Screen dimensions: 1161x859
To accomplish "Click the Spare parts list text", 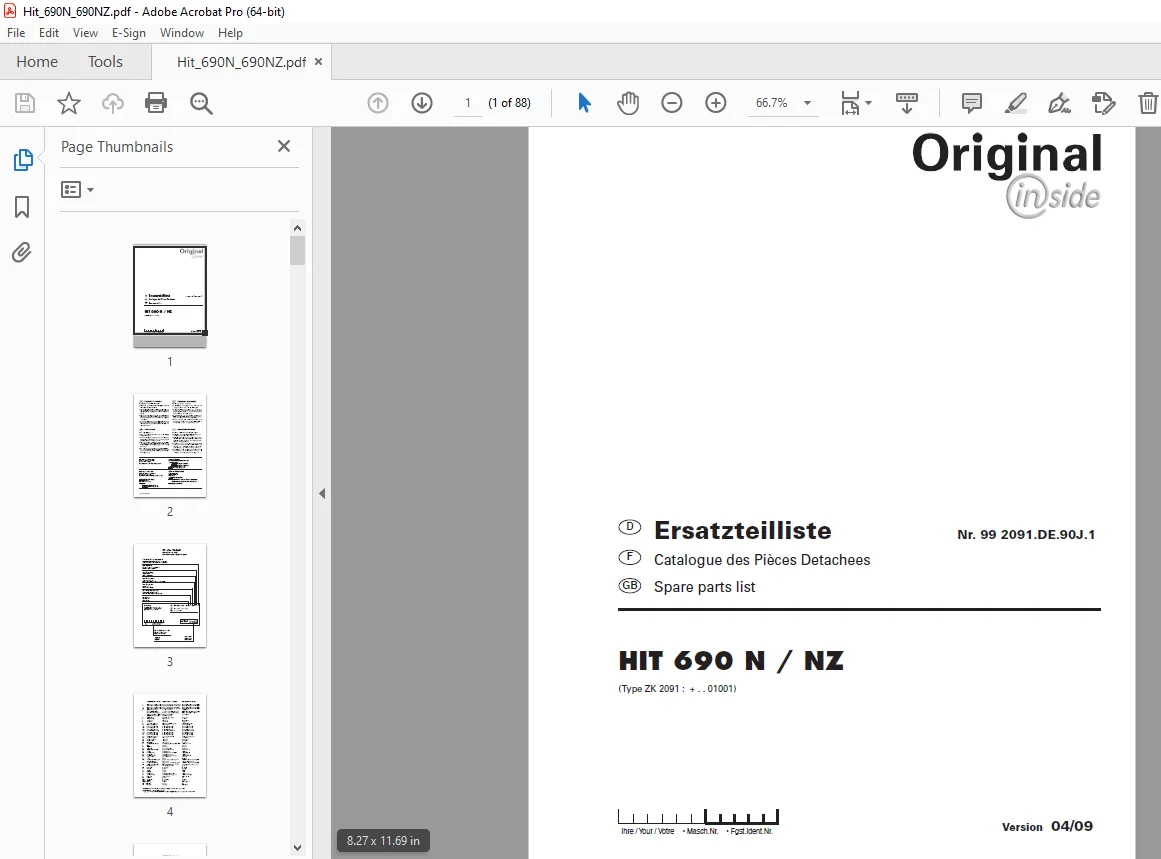I will pos(704,587).
